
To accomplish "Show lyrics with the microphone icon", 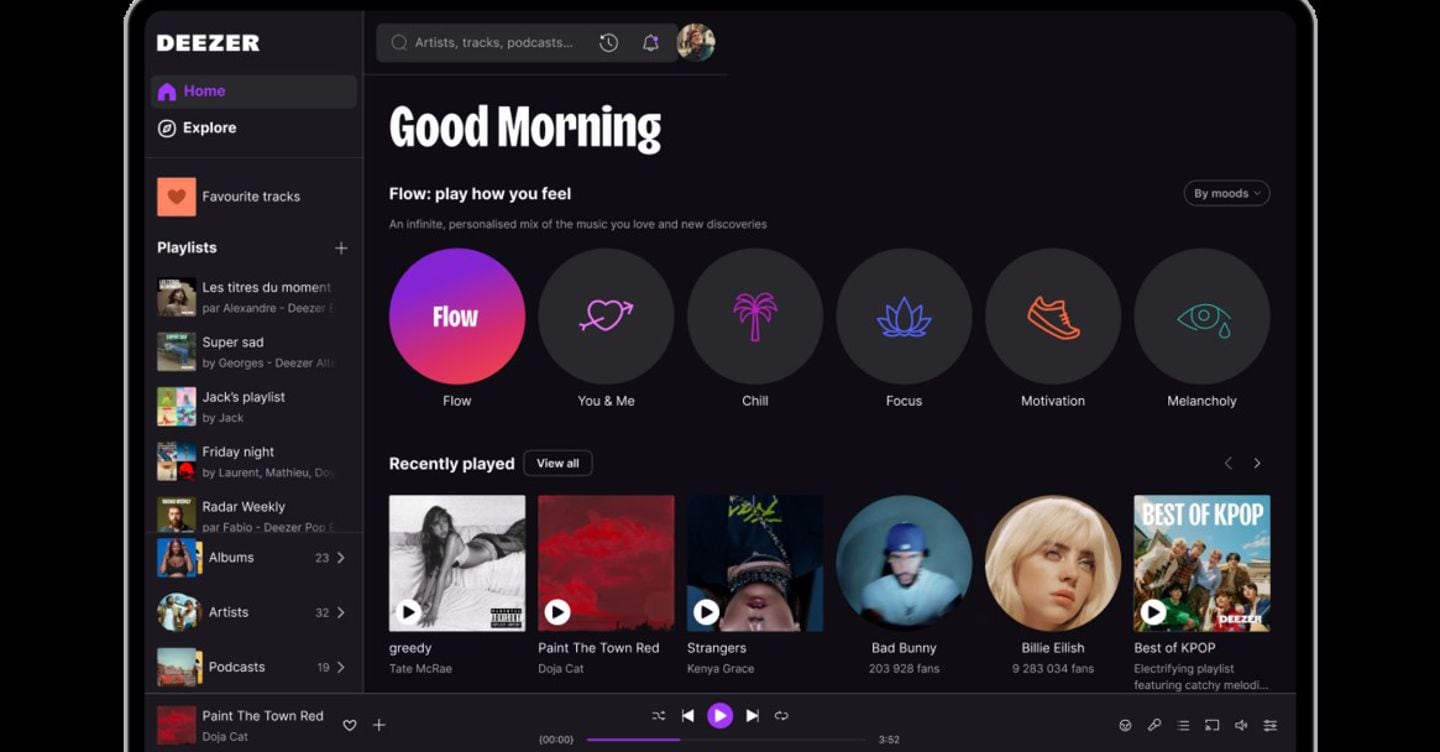I will pos(1154,725).
